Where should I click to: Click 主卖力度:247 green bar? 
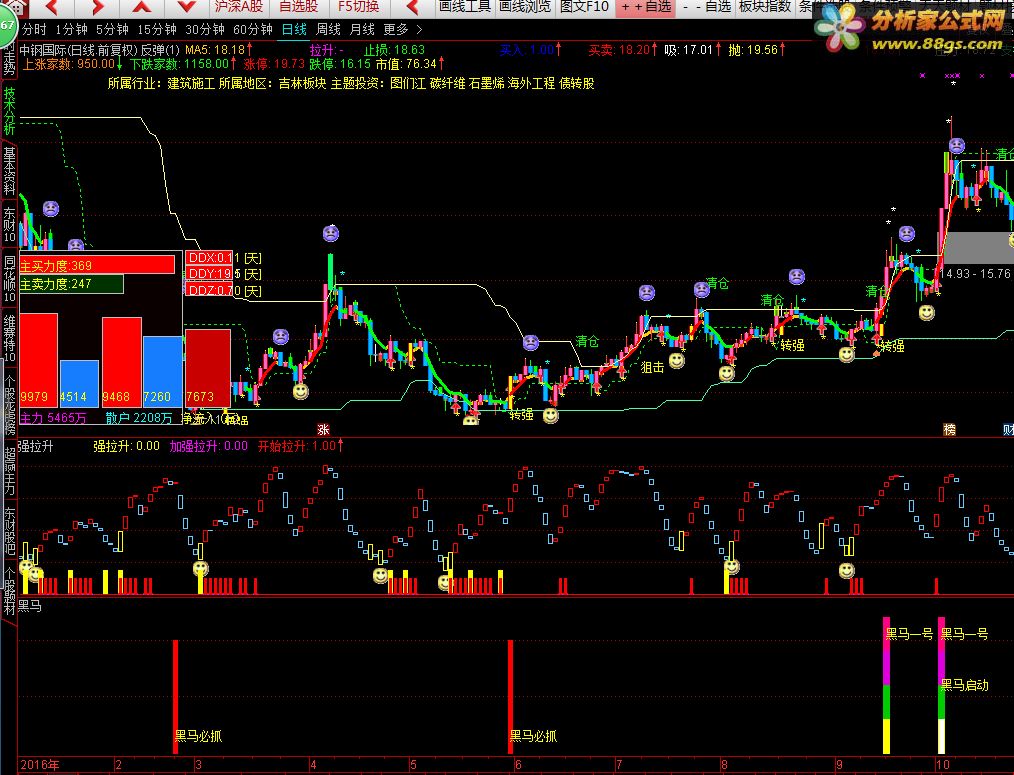click(x=71, y=284)
